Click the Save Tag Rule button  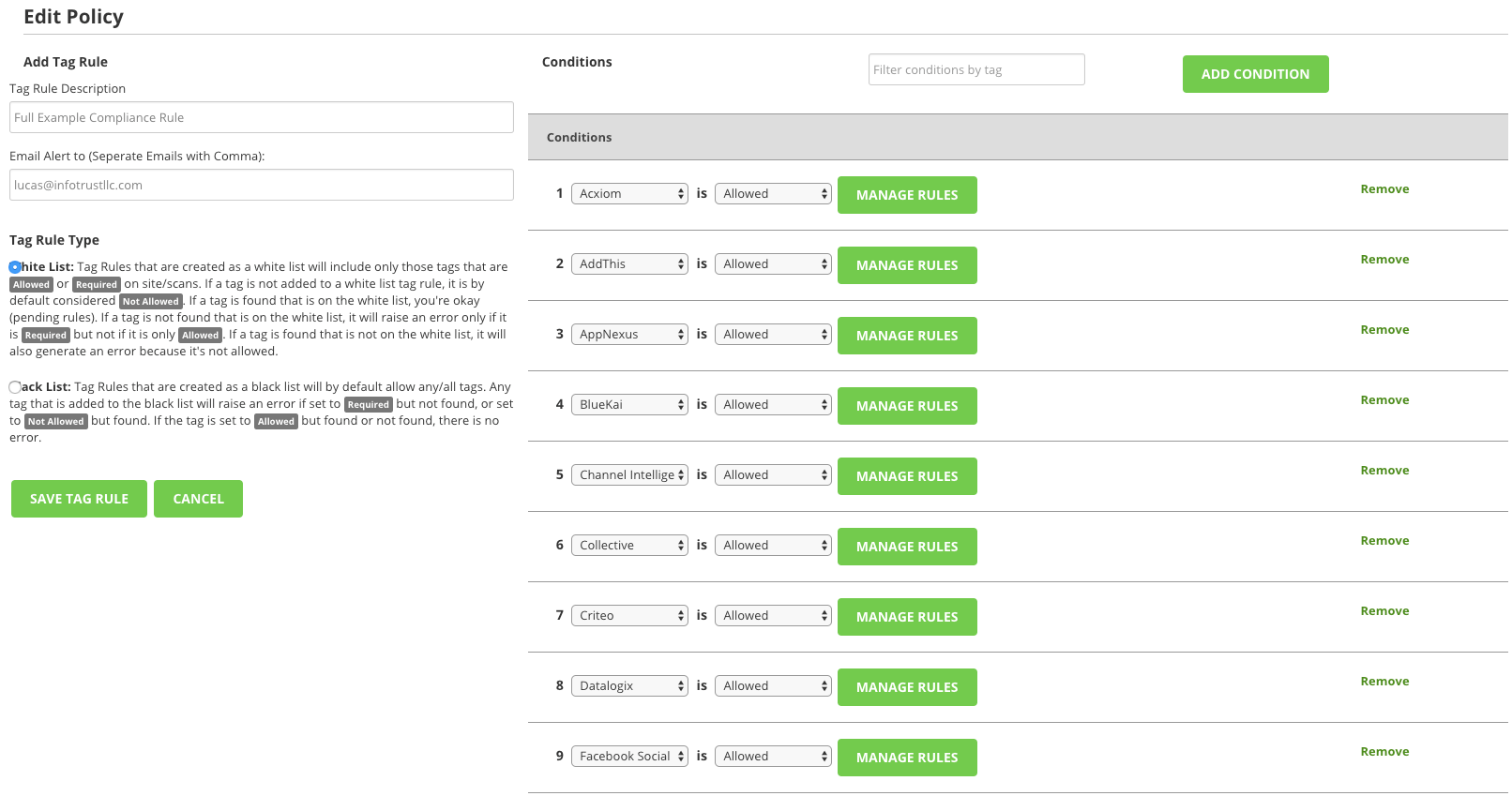point(79,499)
